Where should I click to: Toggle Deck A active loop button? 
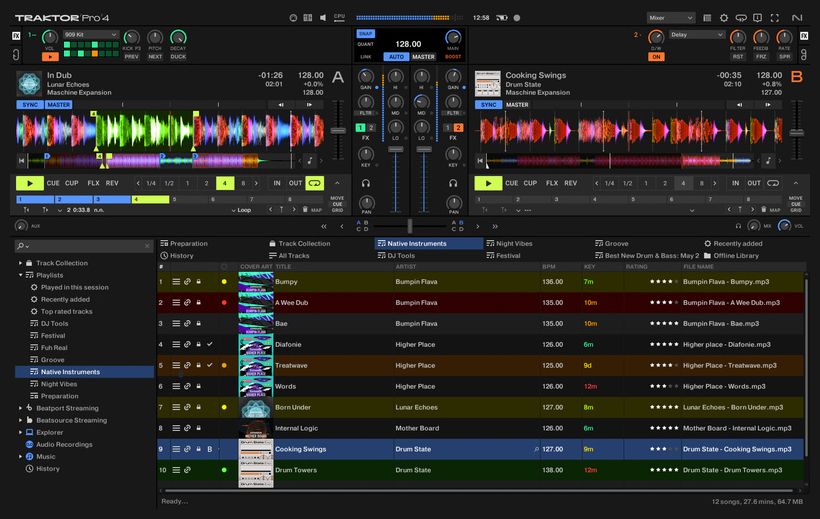pyautogui.click(x=314, y=183)
